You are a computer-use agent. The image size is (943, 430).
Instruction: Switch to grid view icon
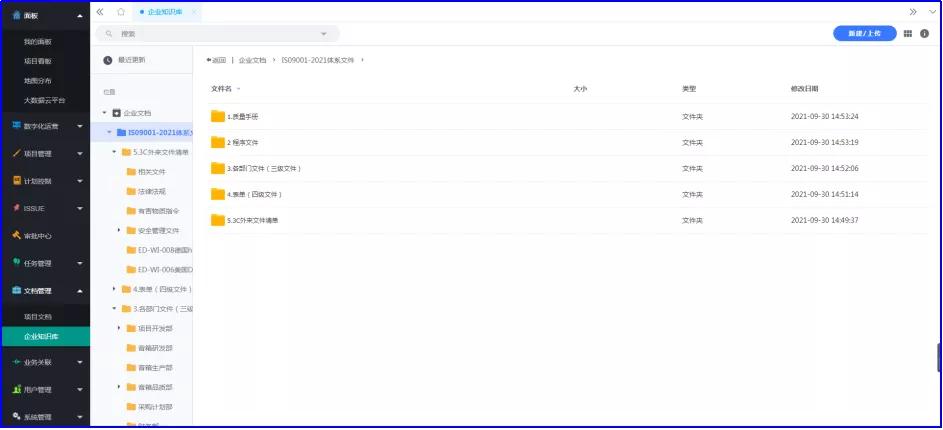click(908, 34)
